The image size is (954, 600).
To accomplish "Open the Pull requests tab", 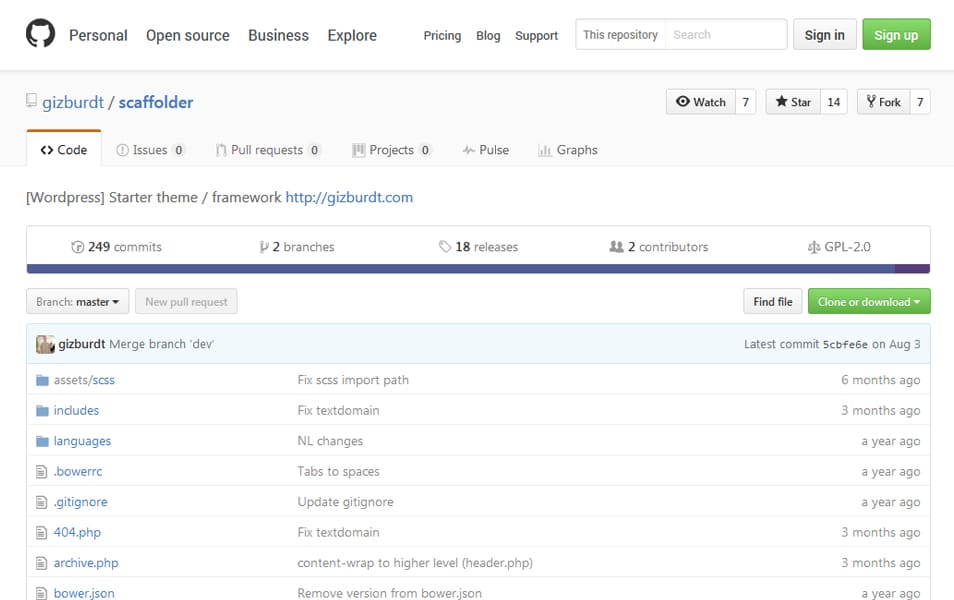I will coord(268,150).
